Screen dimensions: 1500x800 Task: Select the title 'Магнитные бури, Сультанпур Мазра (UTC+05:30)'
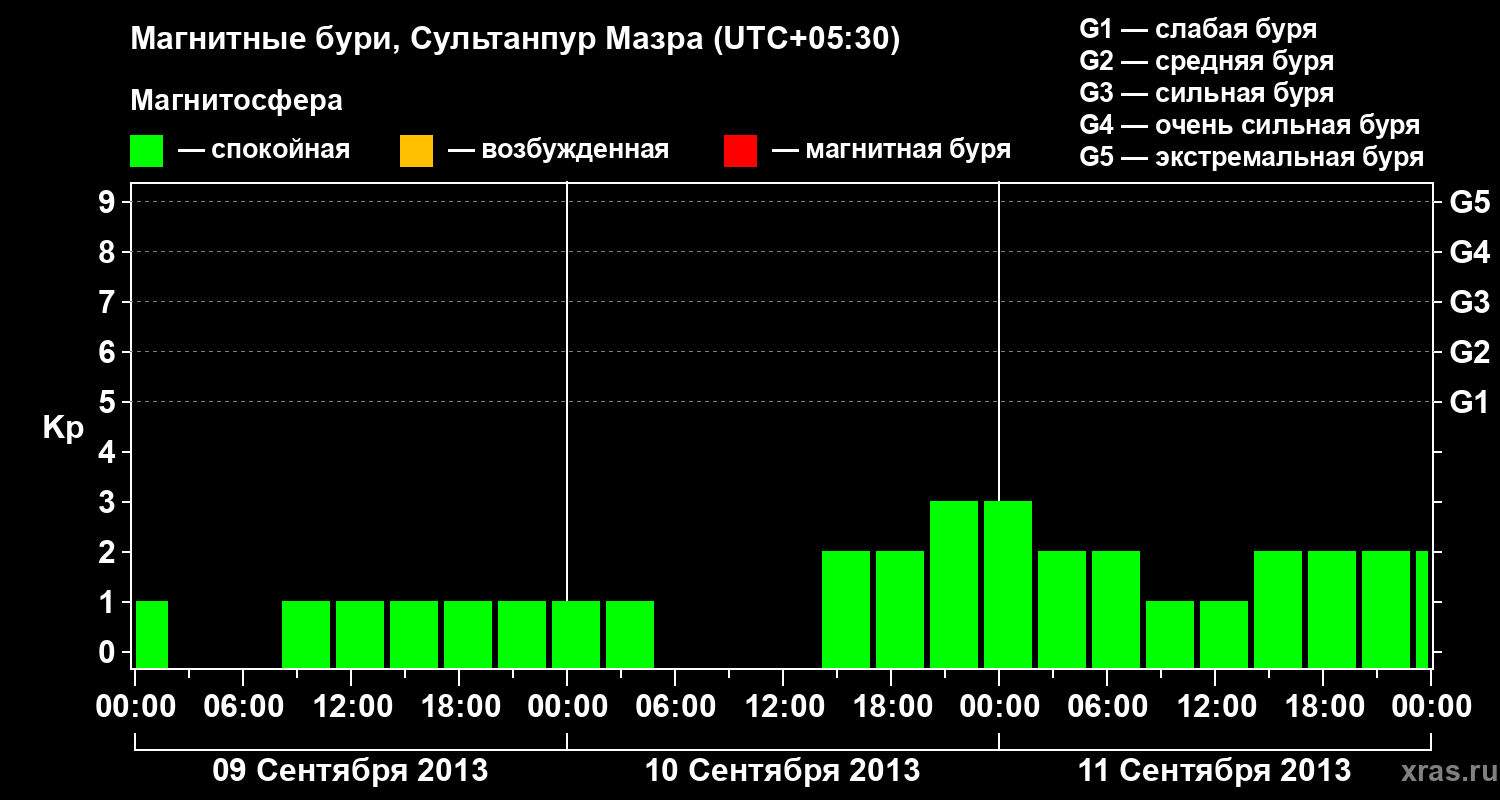tap(516, 40)
